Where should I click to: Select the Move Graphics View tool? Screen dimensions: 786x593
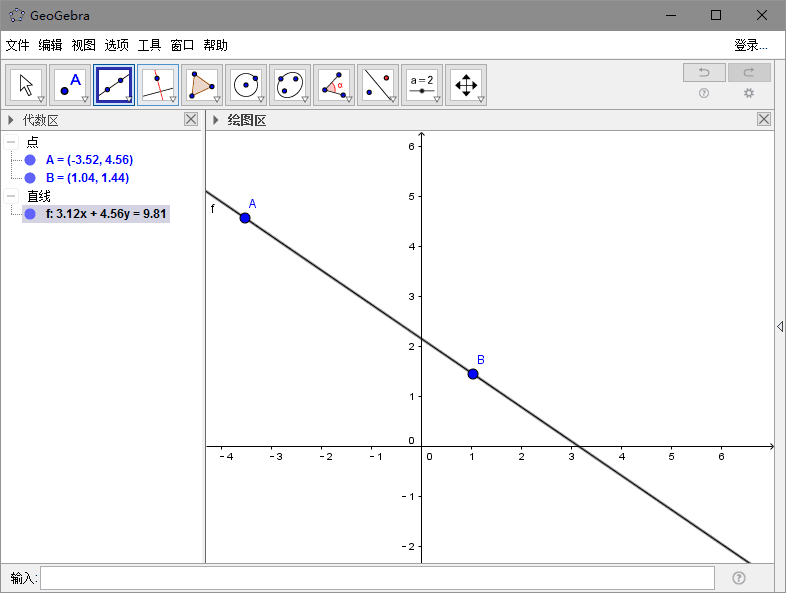click(x=466, y=85)
